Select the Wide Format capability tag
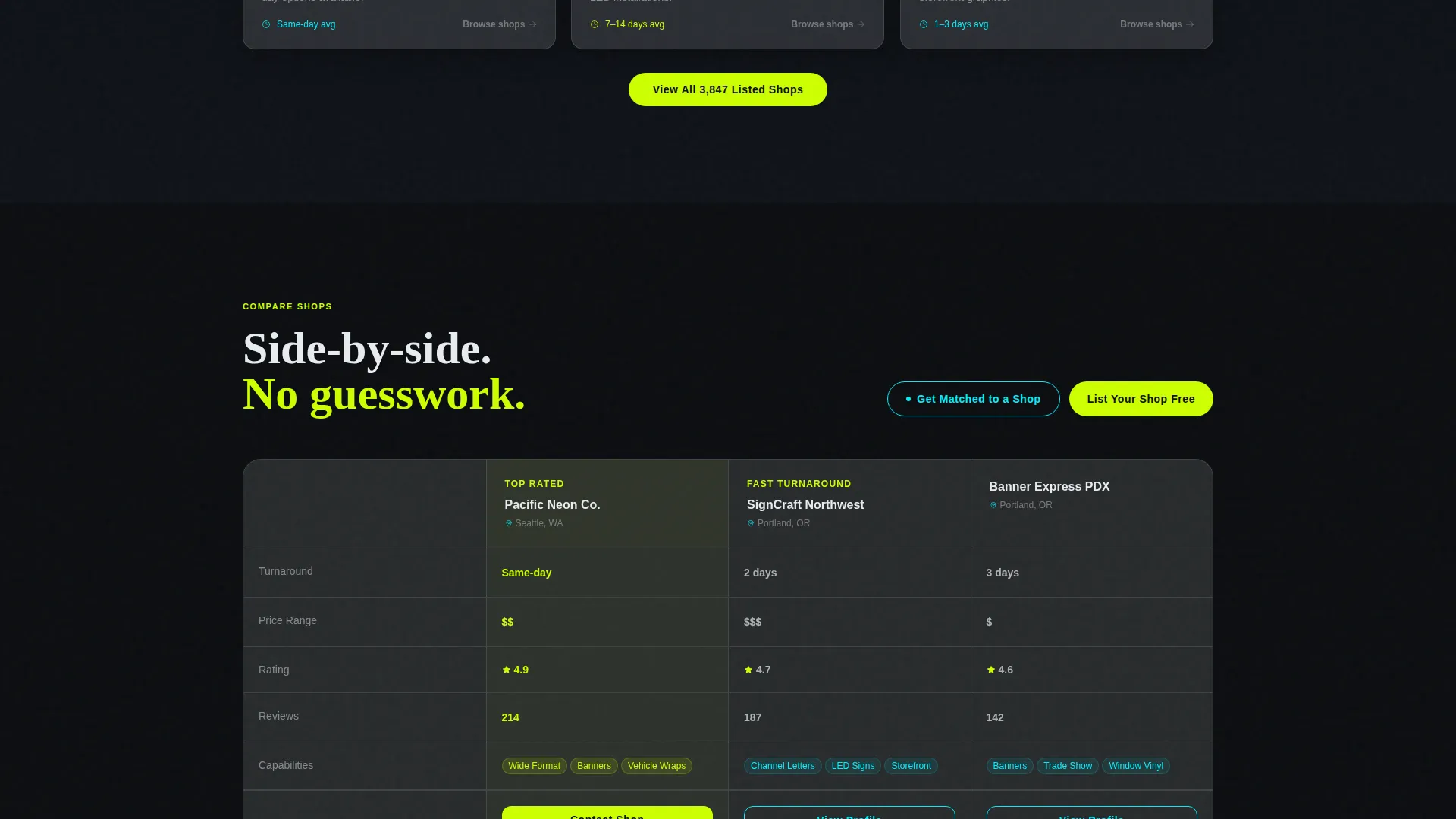 pyautogui.click(x=535, y=766)
